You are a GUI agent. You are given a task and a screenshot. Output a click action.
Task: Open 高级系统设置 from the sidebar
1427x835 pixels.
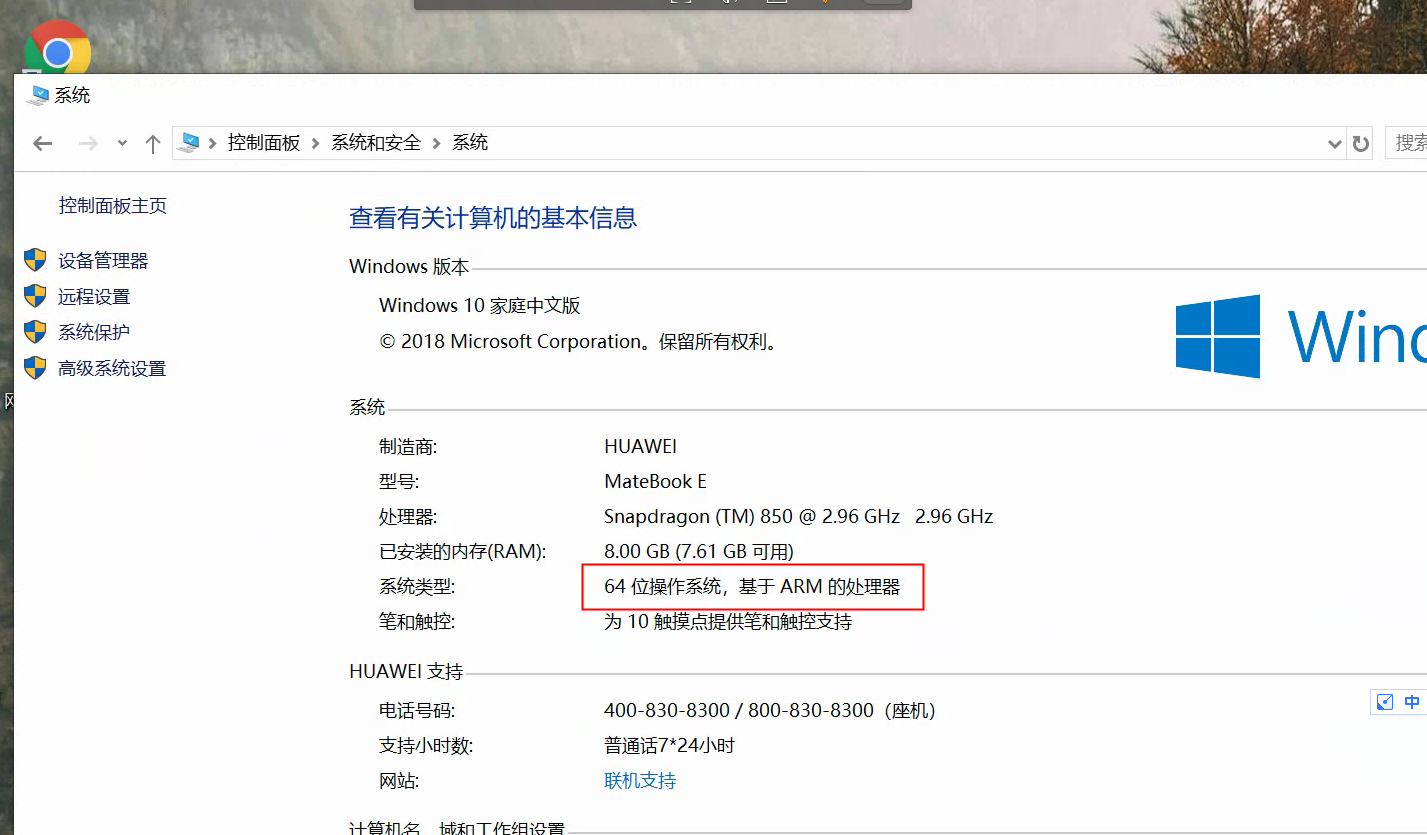point(112,368)
